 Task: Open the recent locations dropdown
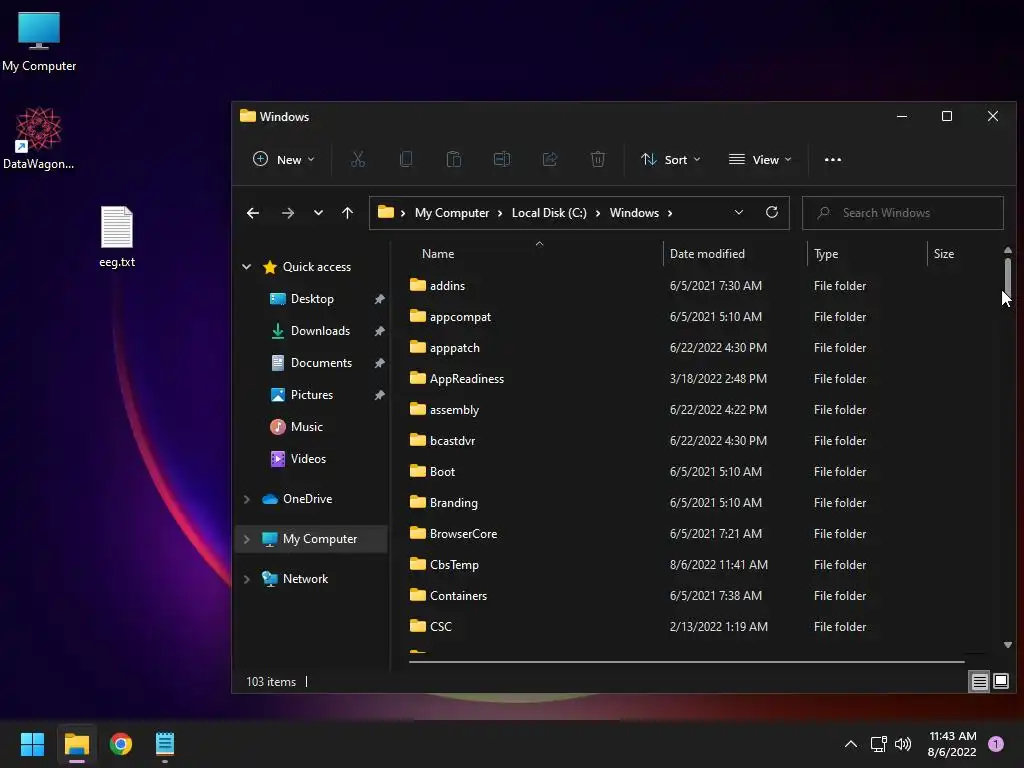pyautogui.click(x=318, y=213)
